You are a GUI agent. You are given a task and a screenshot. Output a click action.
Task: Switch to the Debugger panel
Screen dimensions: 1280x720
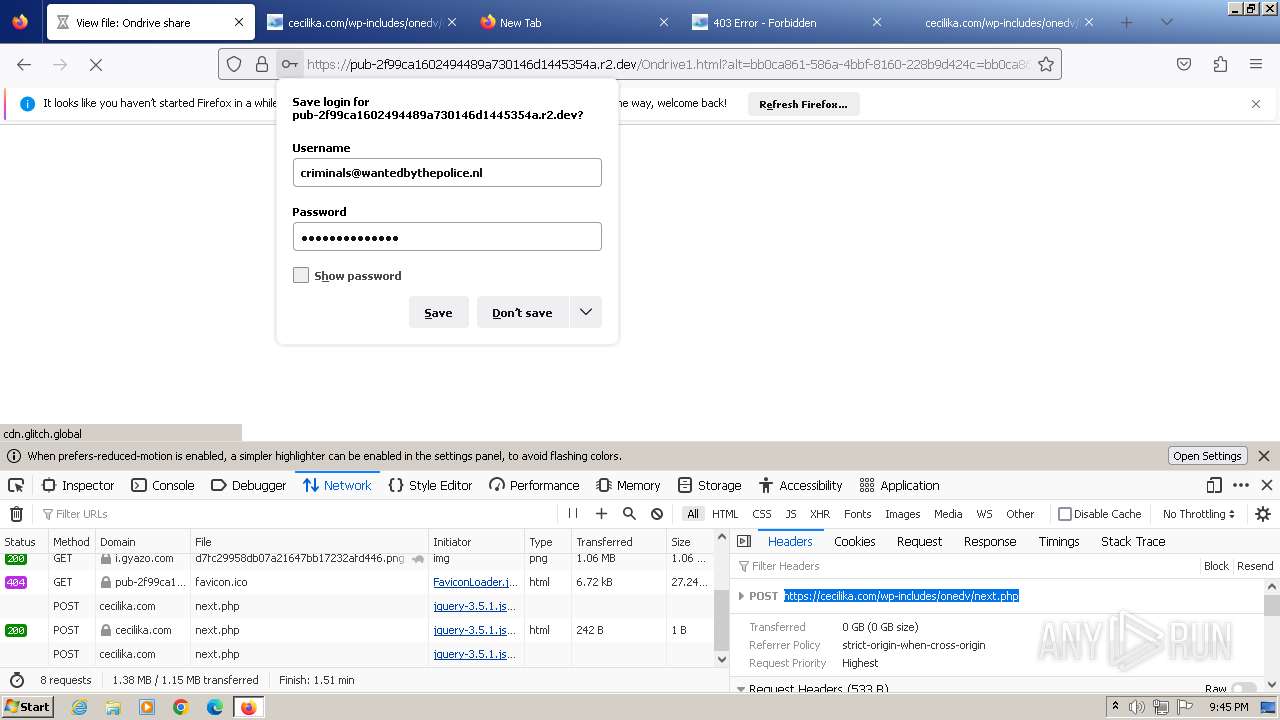[x=249, y=485]
